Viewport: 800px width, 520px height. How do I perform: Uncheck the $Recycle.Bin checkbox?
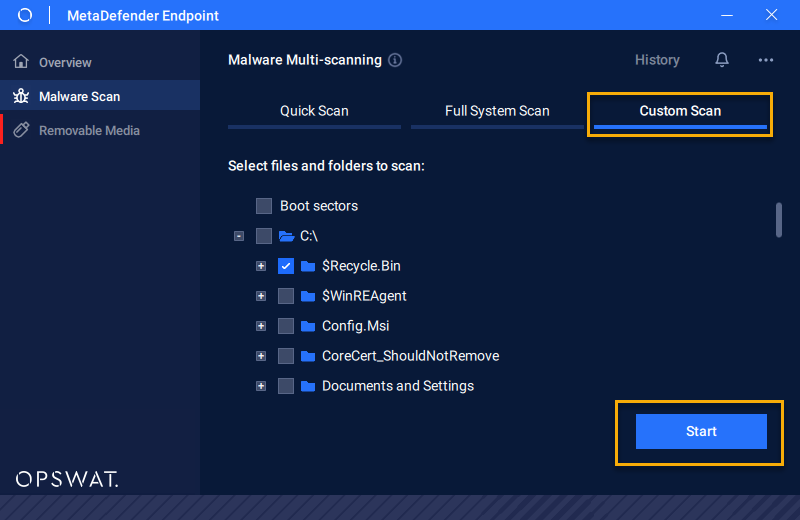tap(286, 266)
